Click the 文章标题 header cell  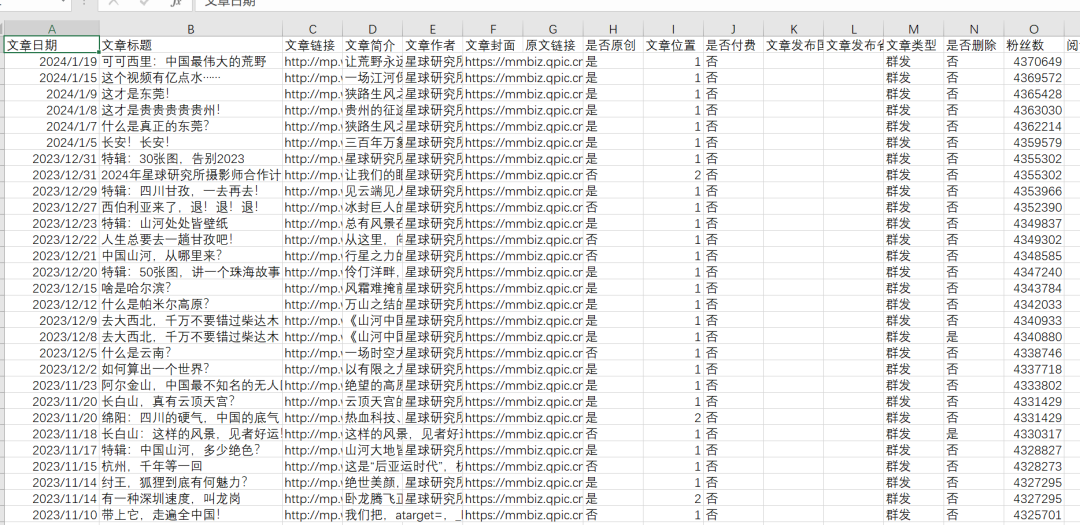click(x=191, y=45)
